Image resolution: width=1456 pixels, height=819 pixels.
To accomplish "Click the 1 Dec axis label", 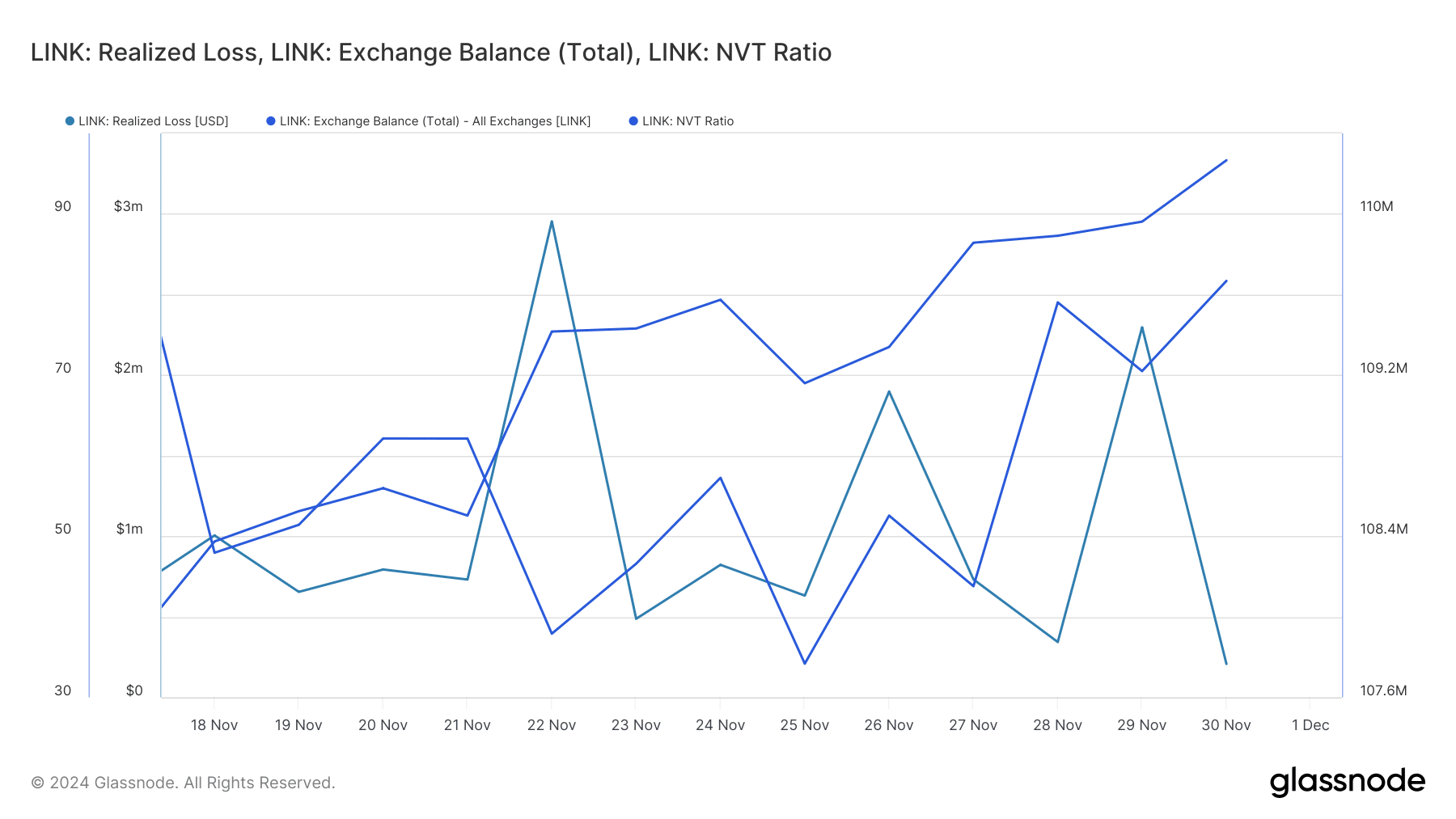I will [x=1310, y=725].
